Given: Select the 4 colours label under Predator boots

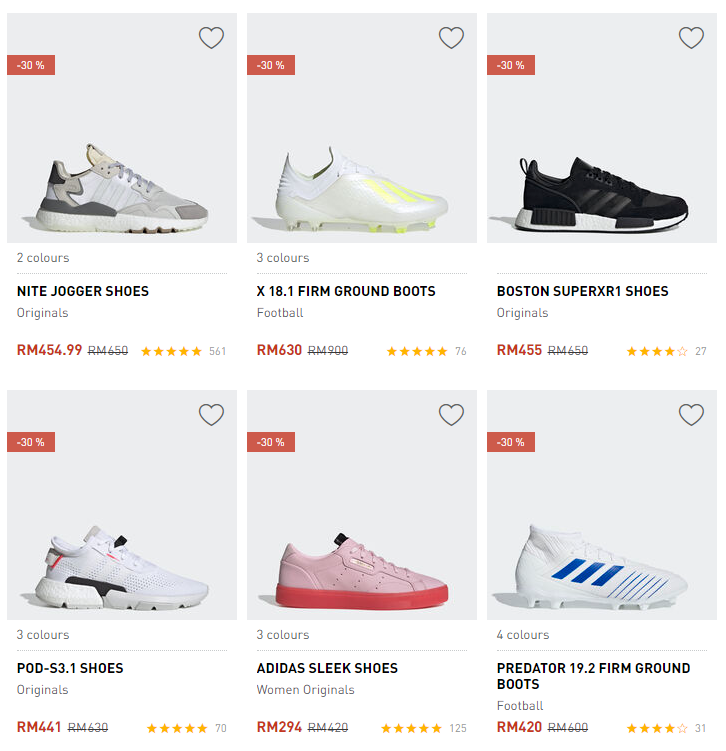Looking at the screenshot, I should (522, 635).
